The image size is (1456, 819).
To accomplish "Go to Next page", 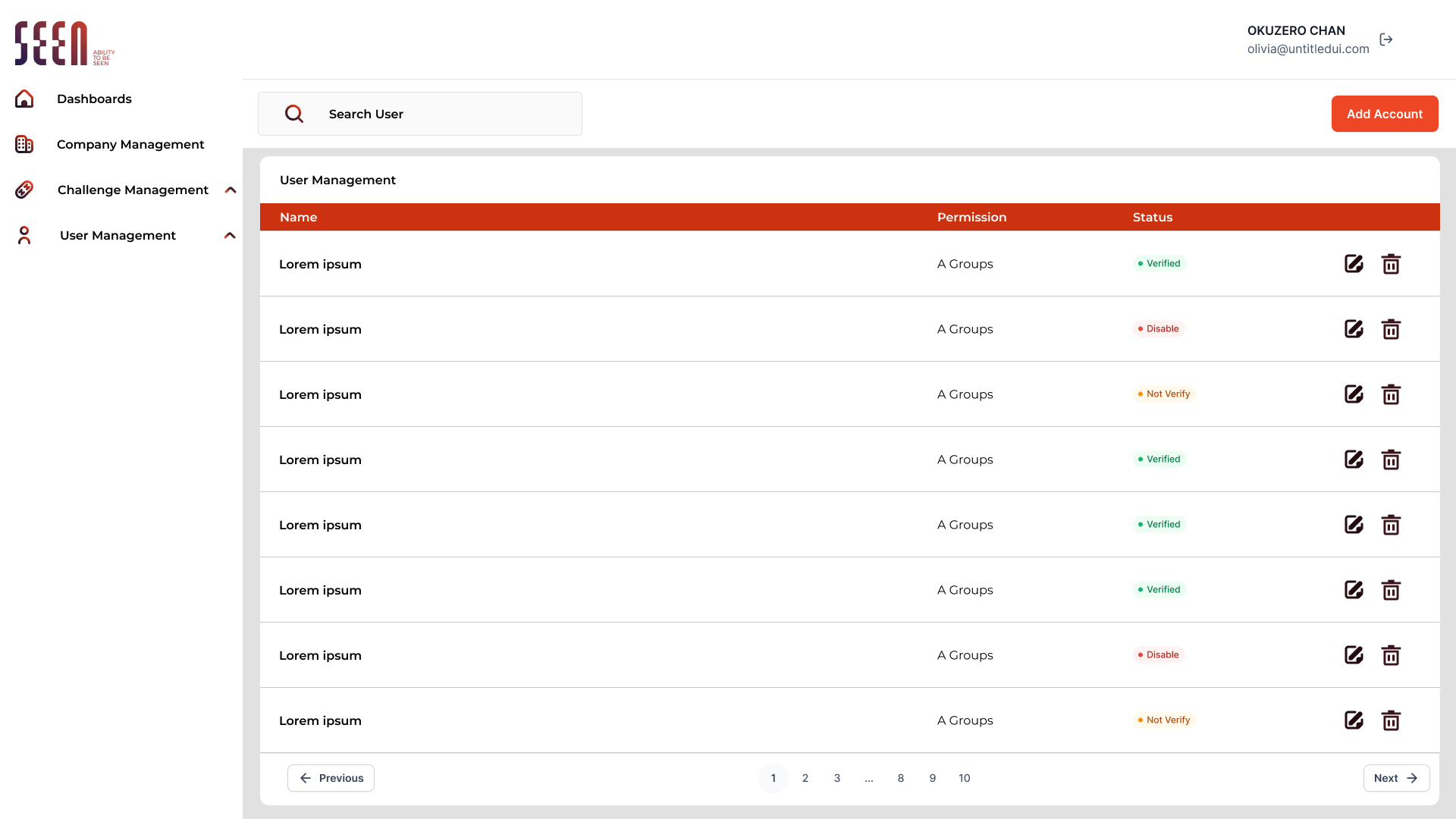I will click(1396, 778).
